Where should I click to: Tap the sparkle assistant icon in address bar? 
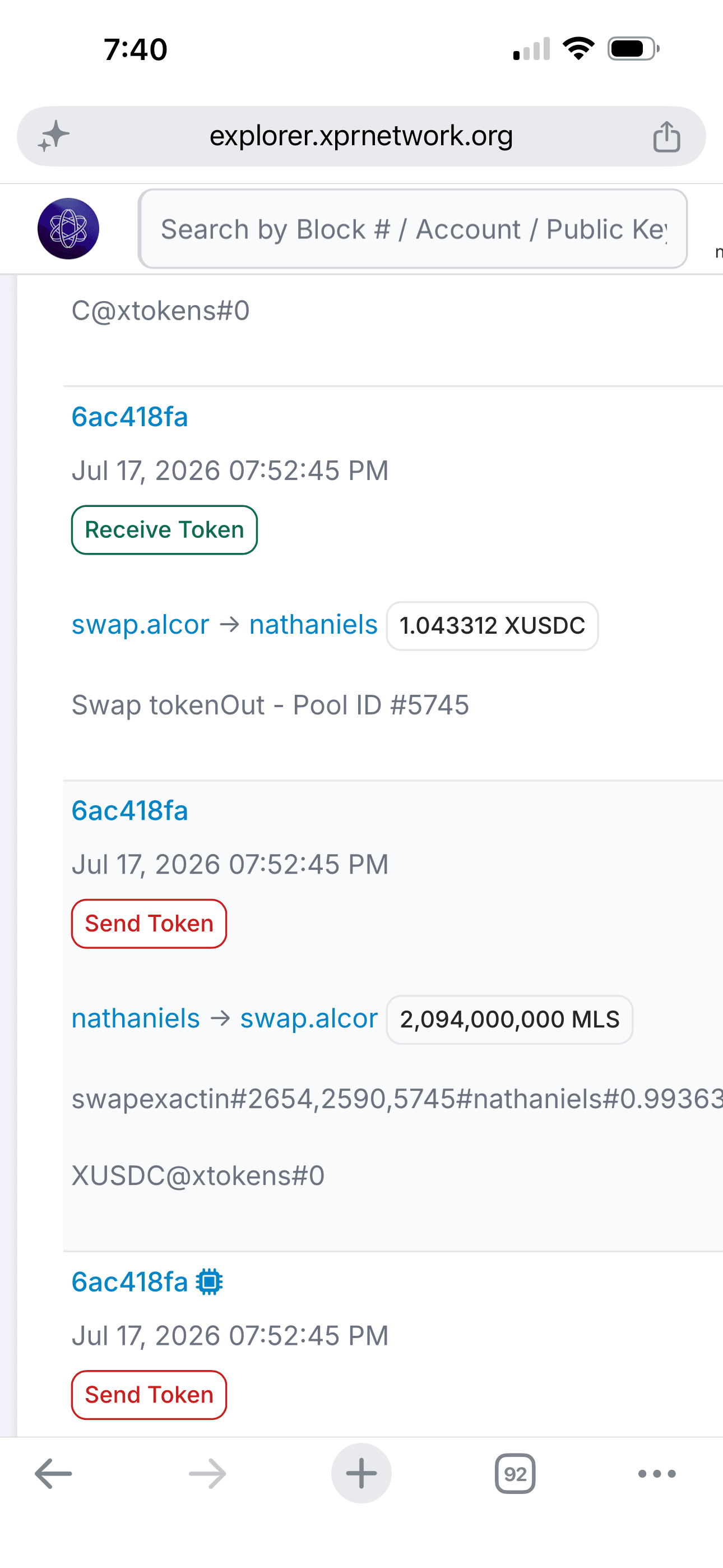[54, 136]
